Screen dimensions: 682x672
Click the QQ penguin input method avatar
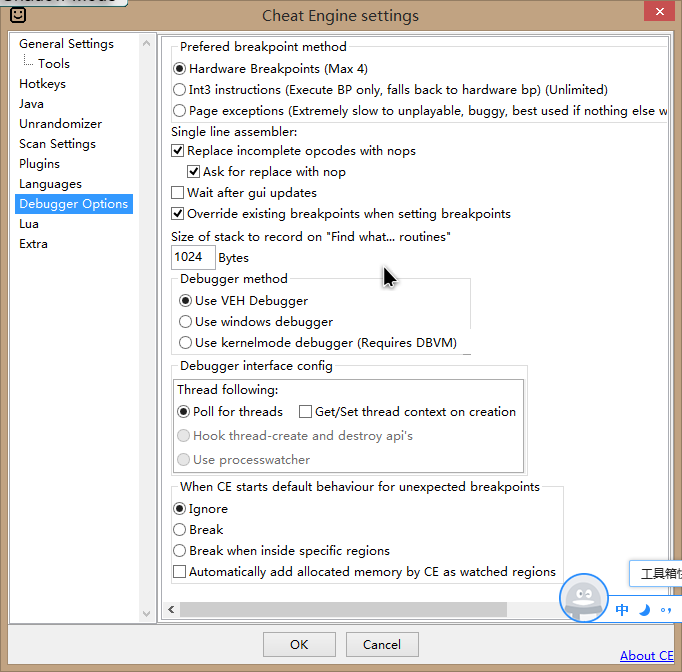tap(583, 598)
